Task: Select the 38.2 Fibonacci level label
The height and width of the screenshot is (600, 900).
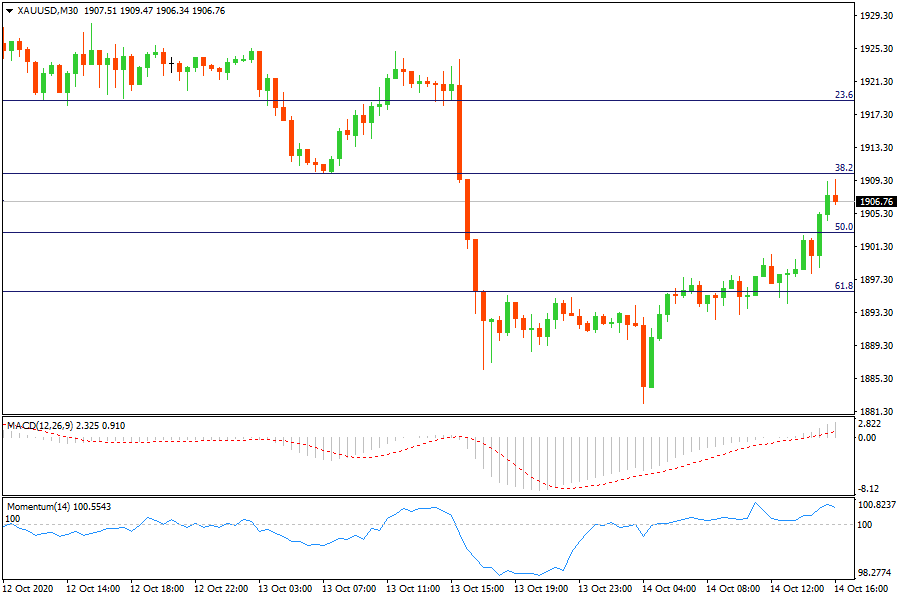Action: [x=843, y=168]
